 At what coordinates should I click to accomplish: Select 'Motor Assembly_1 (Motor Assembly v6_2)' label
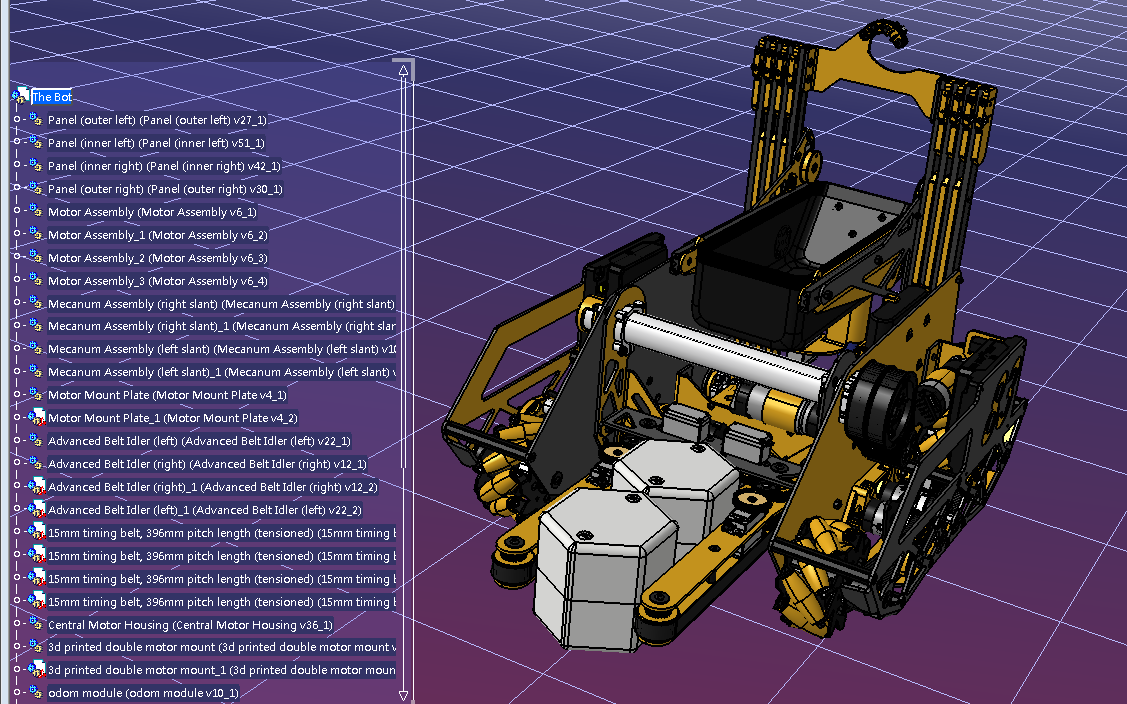(x=157, y=235)
